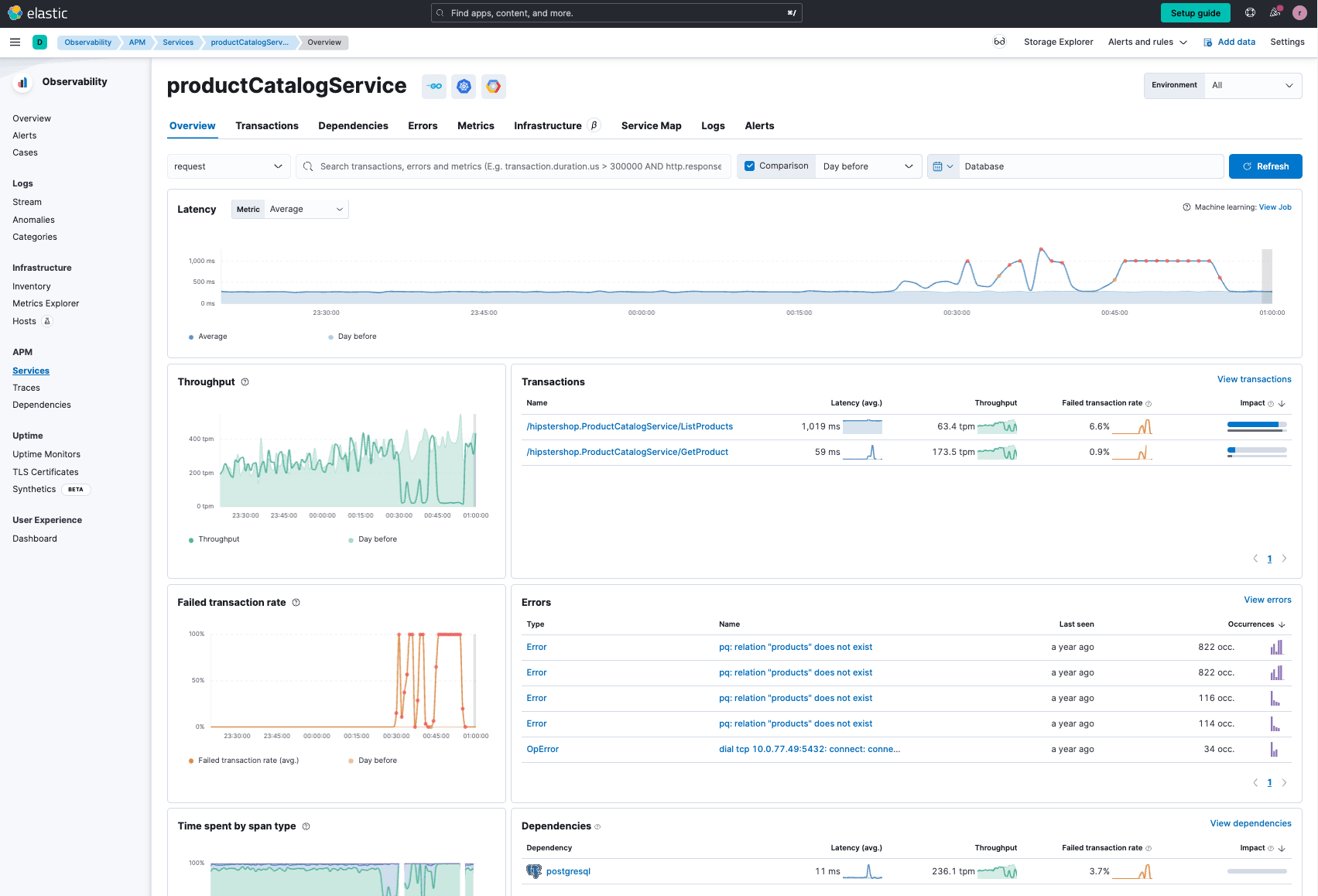The height and width of the screenshot is (896, 1318).
Task: Open the help menu icon in header
Action: point(1250,13)
